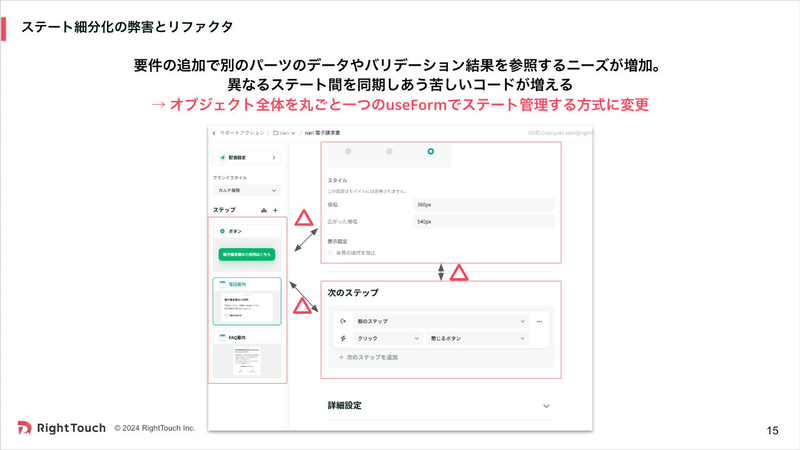Open the nari folder breadcrumb dropdown
Viewport: 800px width, 450px height.
284,133
